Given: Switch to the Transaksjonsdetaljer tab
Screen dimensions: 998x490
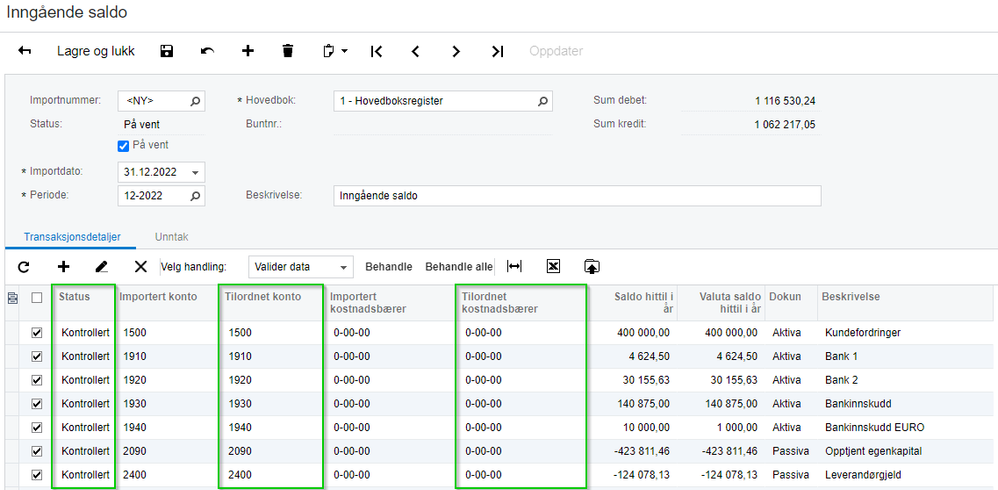Looking at the screenshot, I should coord(72,237).
